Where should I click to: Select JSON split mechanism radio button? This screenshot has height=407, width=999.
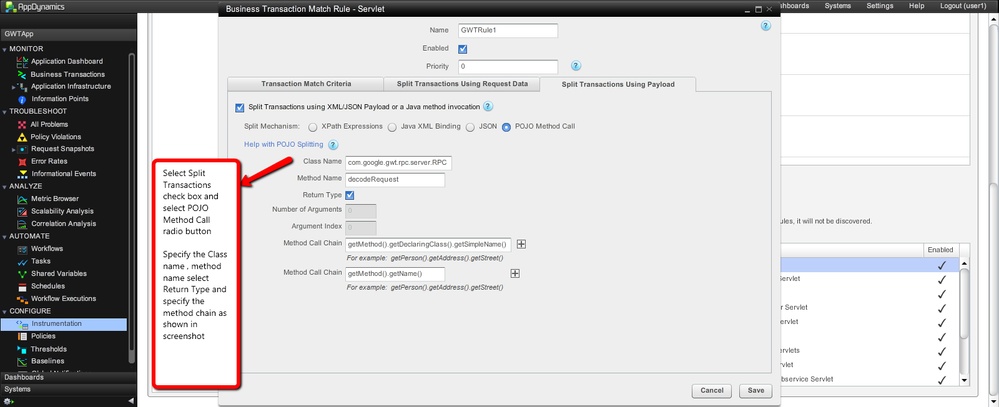pos(471,127)
